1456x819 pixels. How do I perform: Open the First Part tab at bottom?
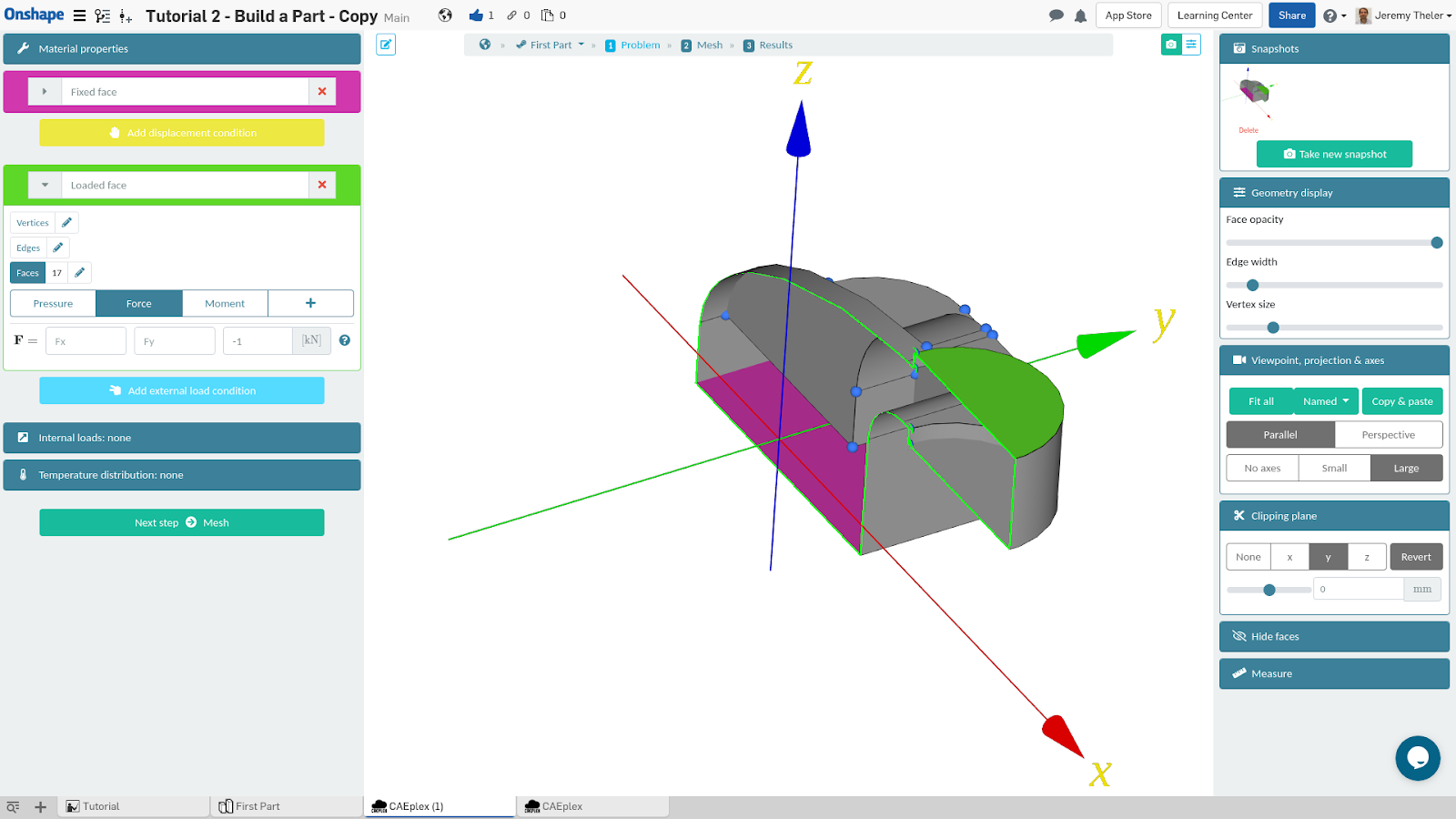pos(258,806)
